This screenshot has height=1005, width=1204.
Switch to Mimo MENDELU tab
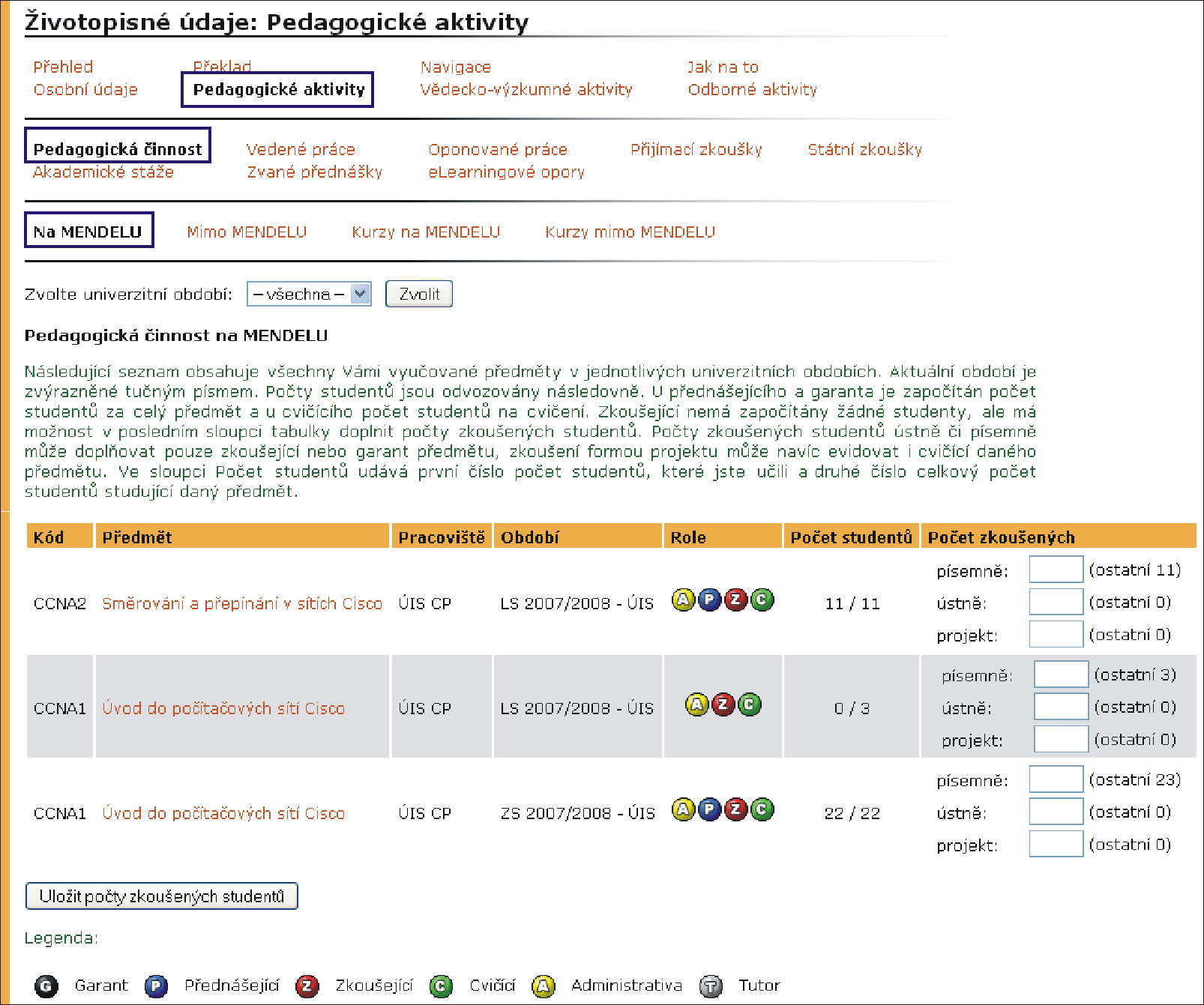247,232
